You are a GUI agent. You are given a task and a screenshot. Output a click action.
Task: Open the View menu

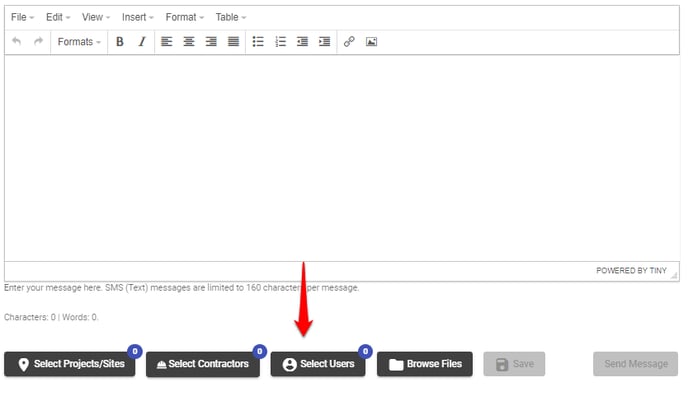(96, 17)
